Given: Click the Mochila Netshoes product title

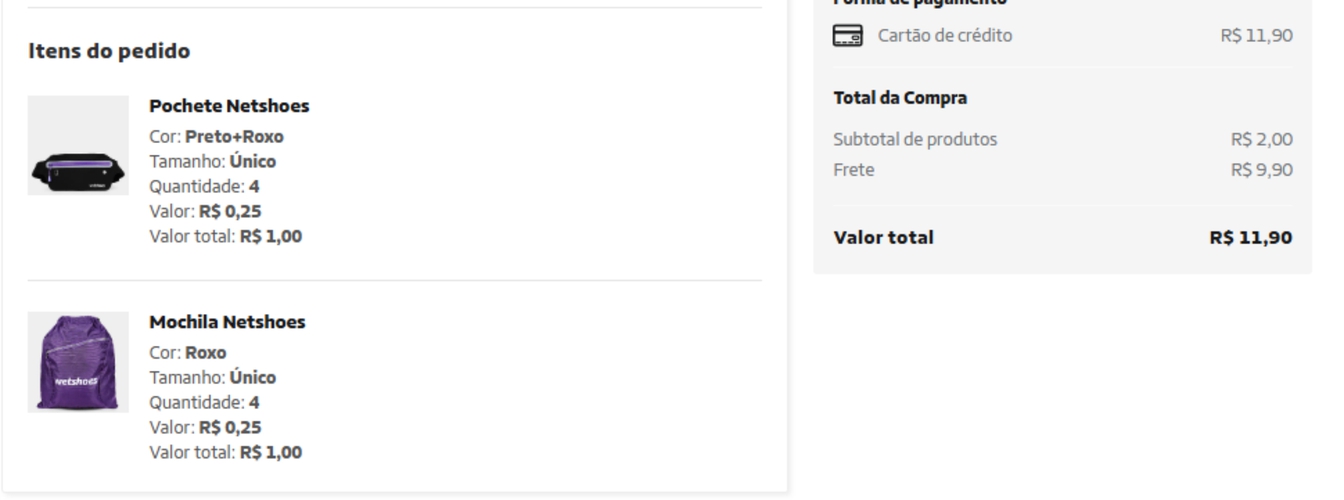Looking at the screenshot, I should click(x=227, y=322).
